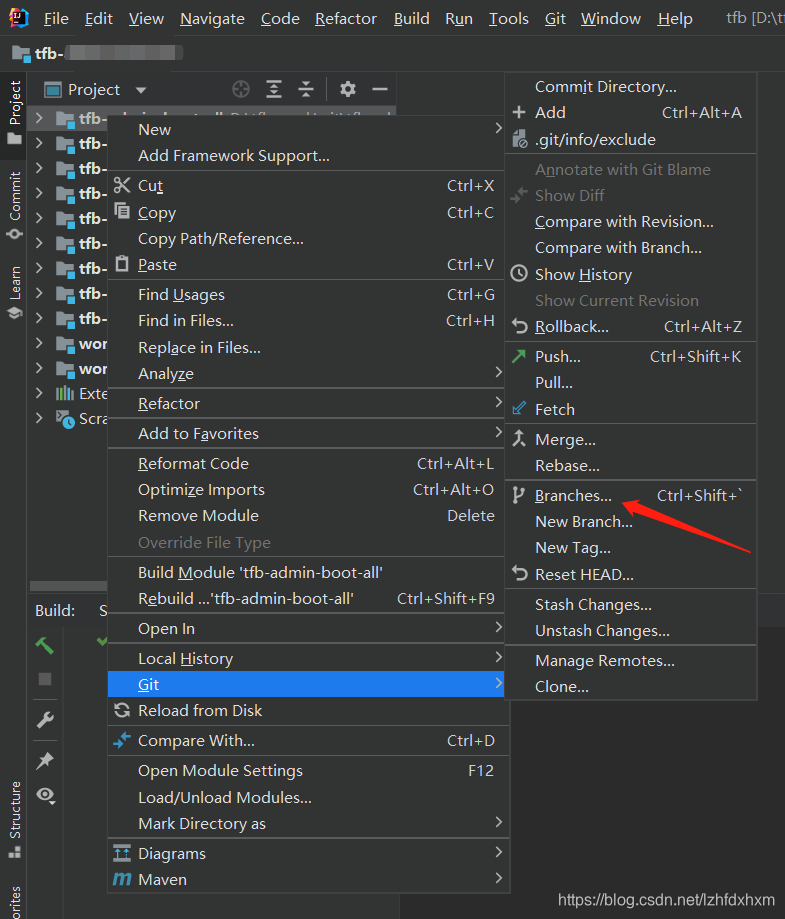Select Compare With... entry
The width and height of the screenshot is (785, 919).
[306, 741]
